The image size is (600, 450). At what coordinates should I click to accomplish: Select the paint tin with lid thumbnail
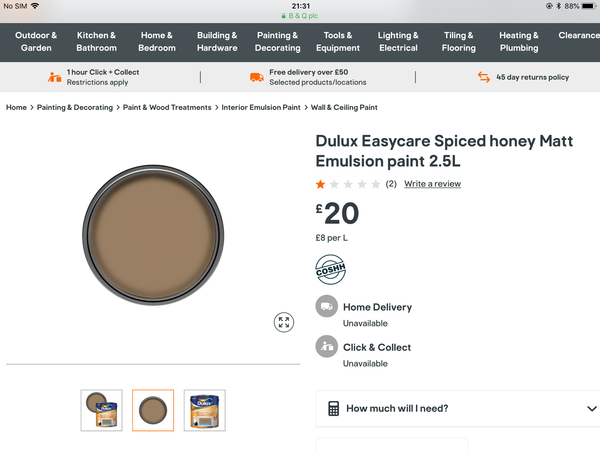click(101, 410)
